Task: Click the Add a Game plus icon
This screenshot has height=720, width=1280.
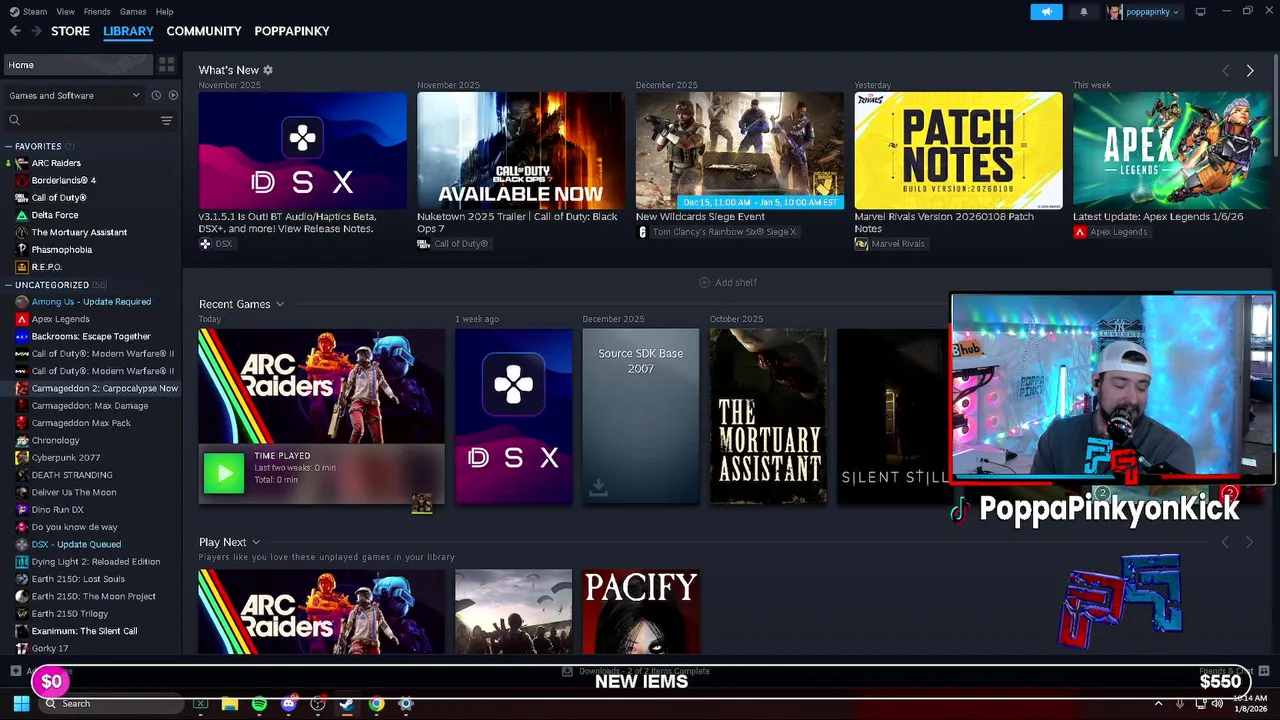Action: click(15, 671)
